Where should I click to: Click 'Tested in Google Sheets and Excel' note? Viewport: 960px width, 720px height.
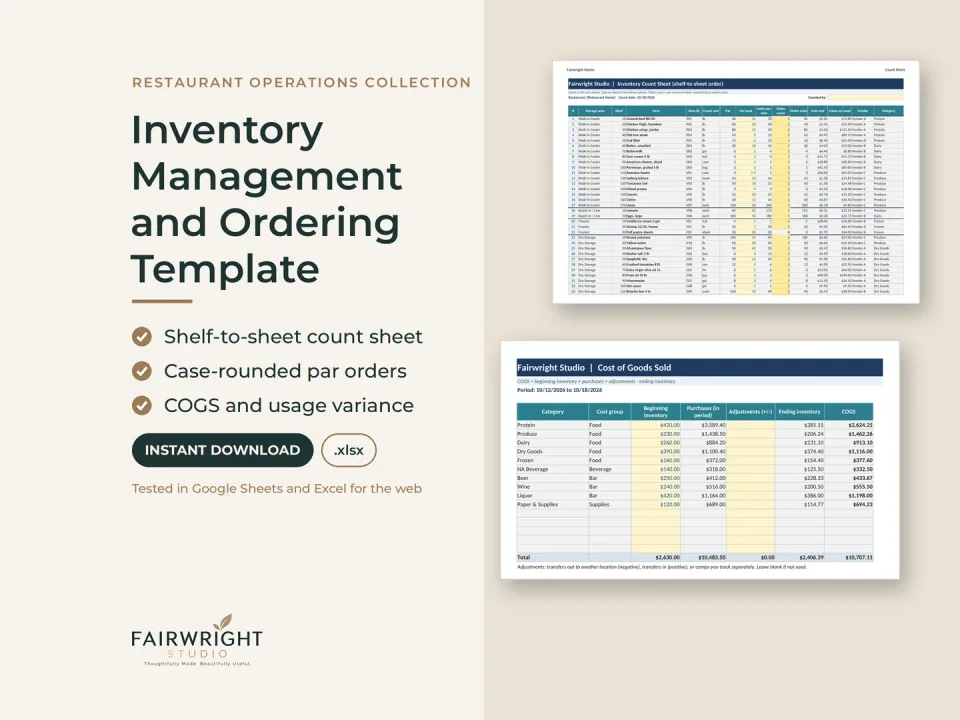(277, 489)
